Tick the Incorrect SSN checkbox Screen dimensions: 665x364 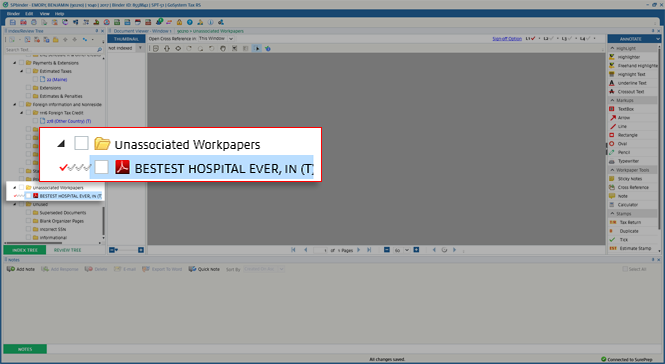coord(28,229)
